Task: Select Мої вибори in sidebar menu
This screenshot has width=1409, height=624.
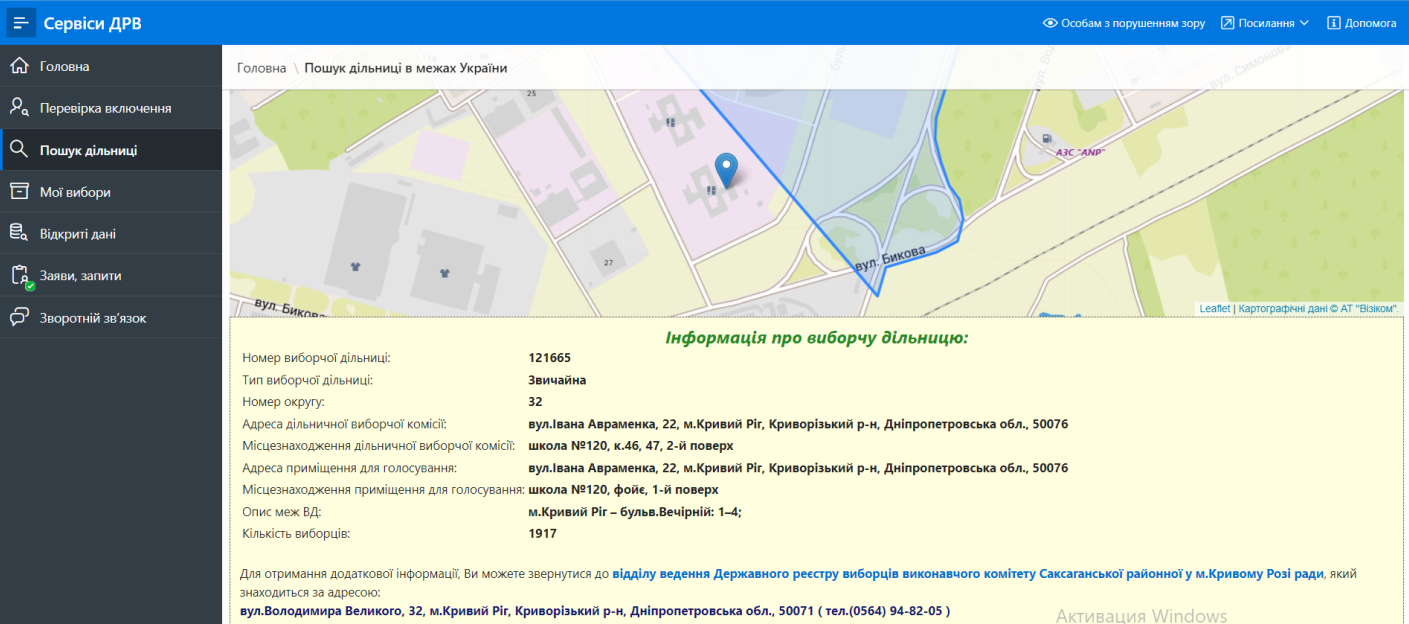Action: coord(75,192)
